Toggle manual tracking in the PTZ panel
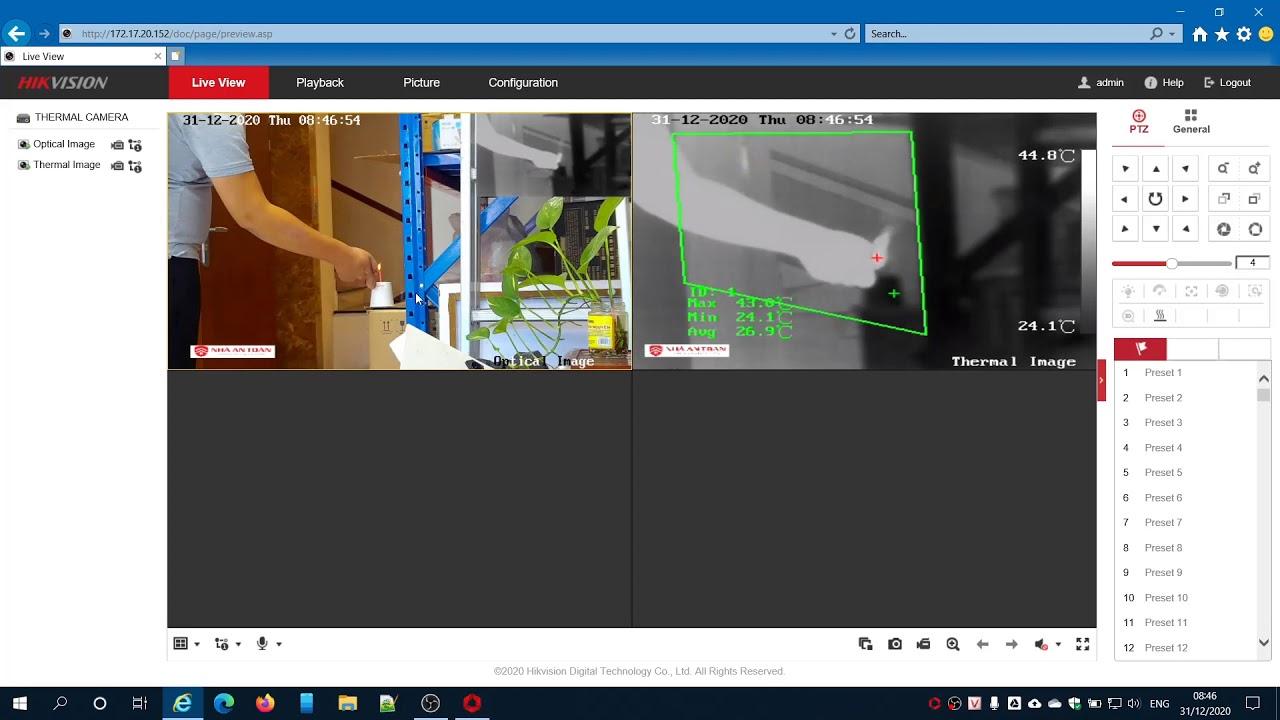Image resolution: width=1280 pixels, height=720 pixels. coord(1255,291)
